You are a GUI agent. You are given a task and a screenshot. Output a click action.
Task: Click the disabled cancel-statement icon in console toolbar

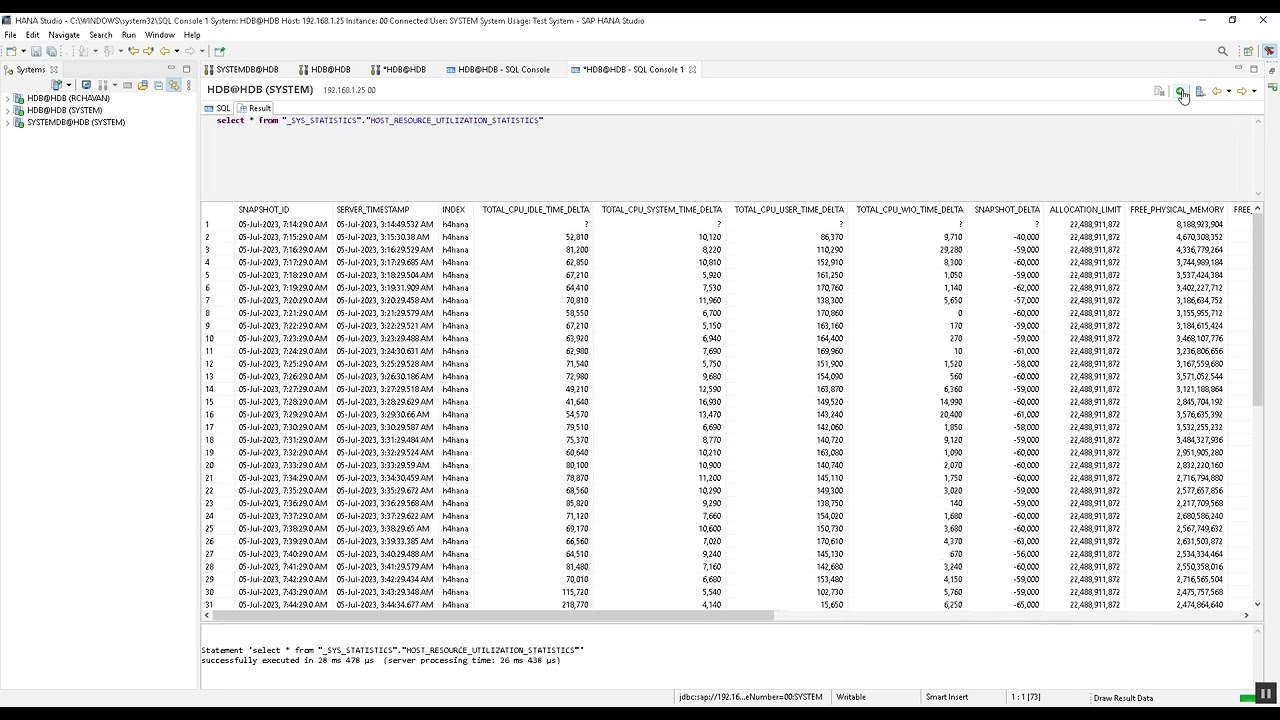[x=1160, y=91]
